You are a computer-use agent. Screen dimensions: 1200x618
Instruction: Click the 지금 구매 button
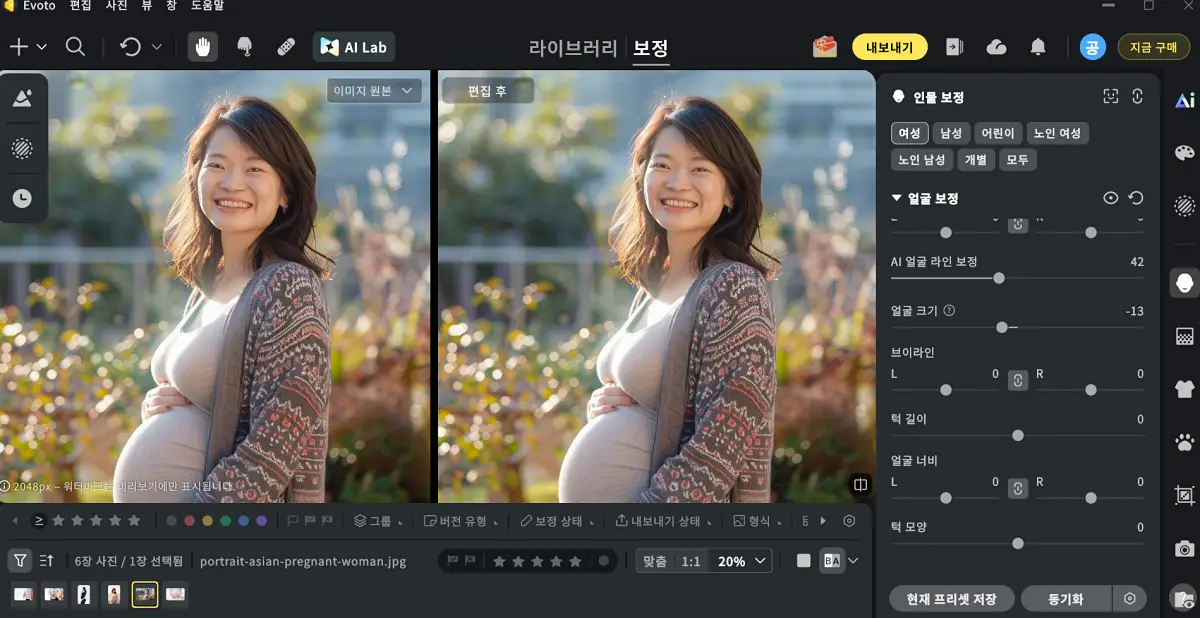tap(1154, 47)
